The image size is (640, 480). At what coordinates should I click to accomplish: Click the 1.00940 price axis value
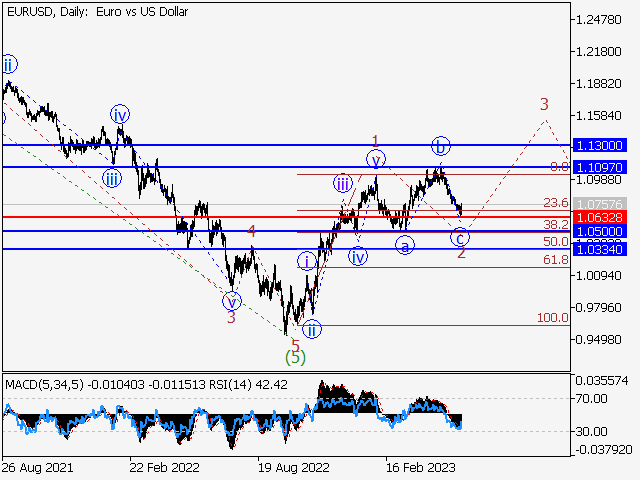point(598,276)
